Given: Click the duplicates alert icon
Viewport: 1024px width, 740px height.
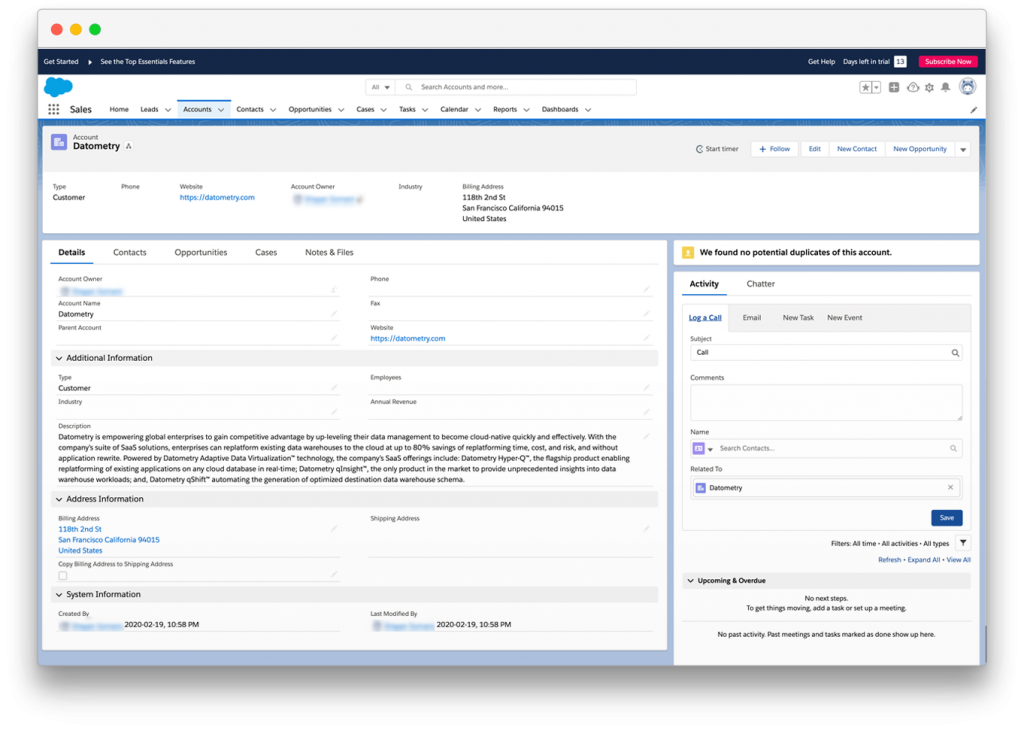Looking at the screenshot, I should (x=688, y=252).
